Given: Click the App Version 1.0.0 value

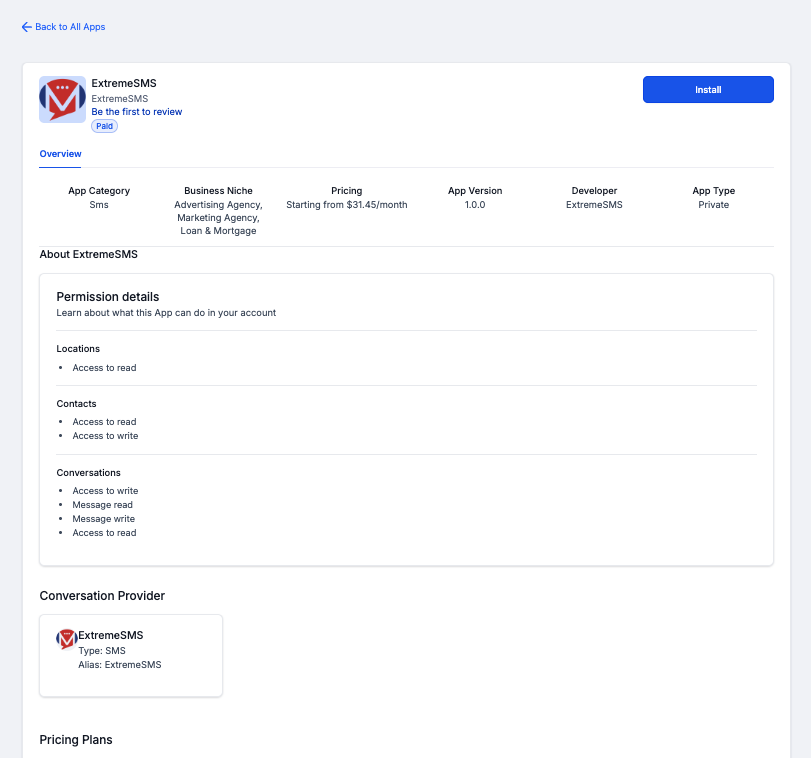Looking at the screenshot, I should click(x=474, y=204).
